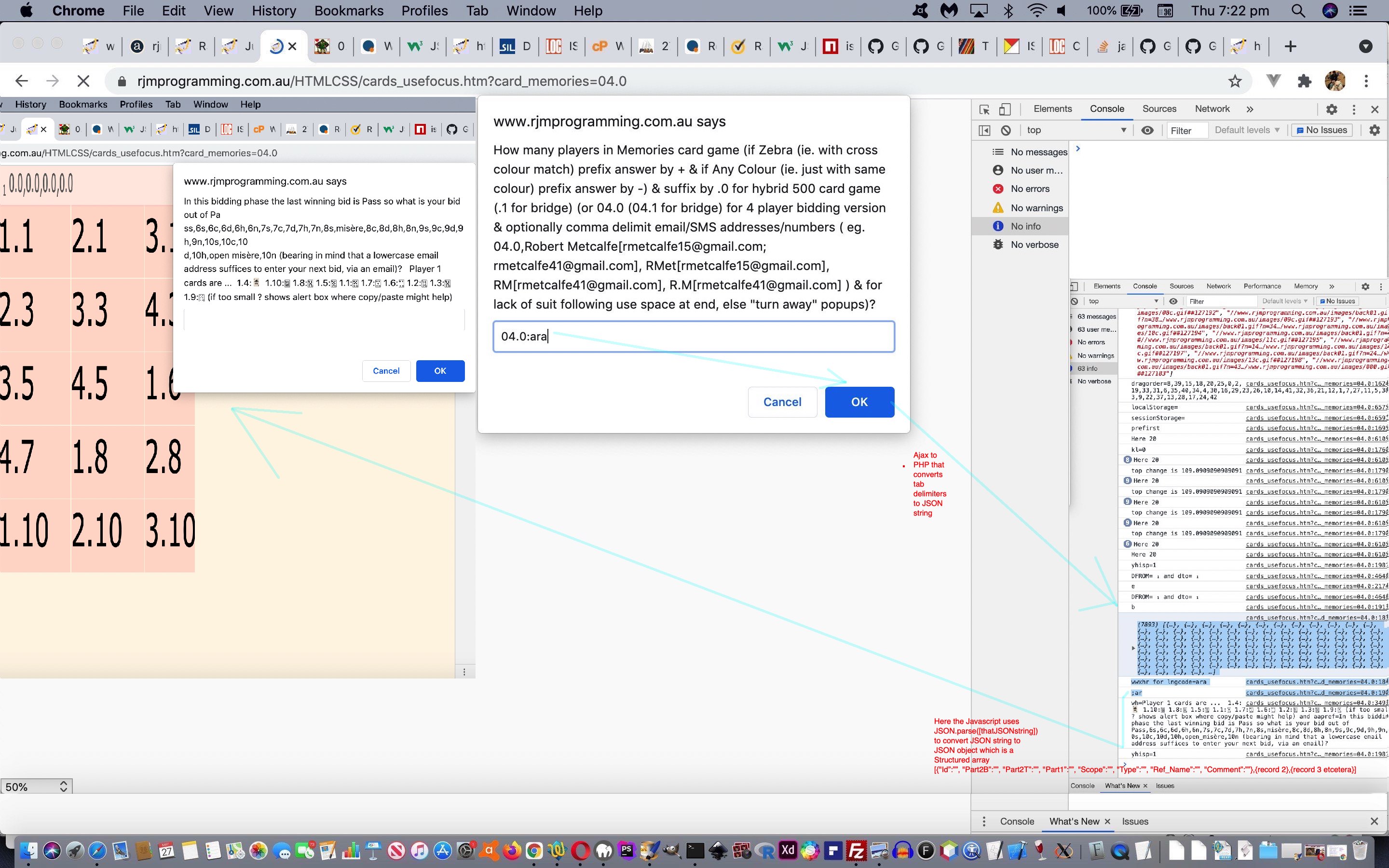Viewport: 1389px width, 868px height.
Task: Click the input field in dialog box
Action: 693,335
